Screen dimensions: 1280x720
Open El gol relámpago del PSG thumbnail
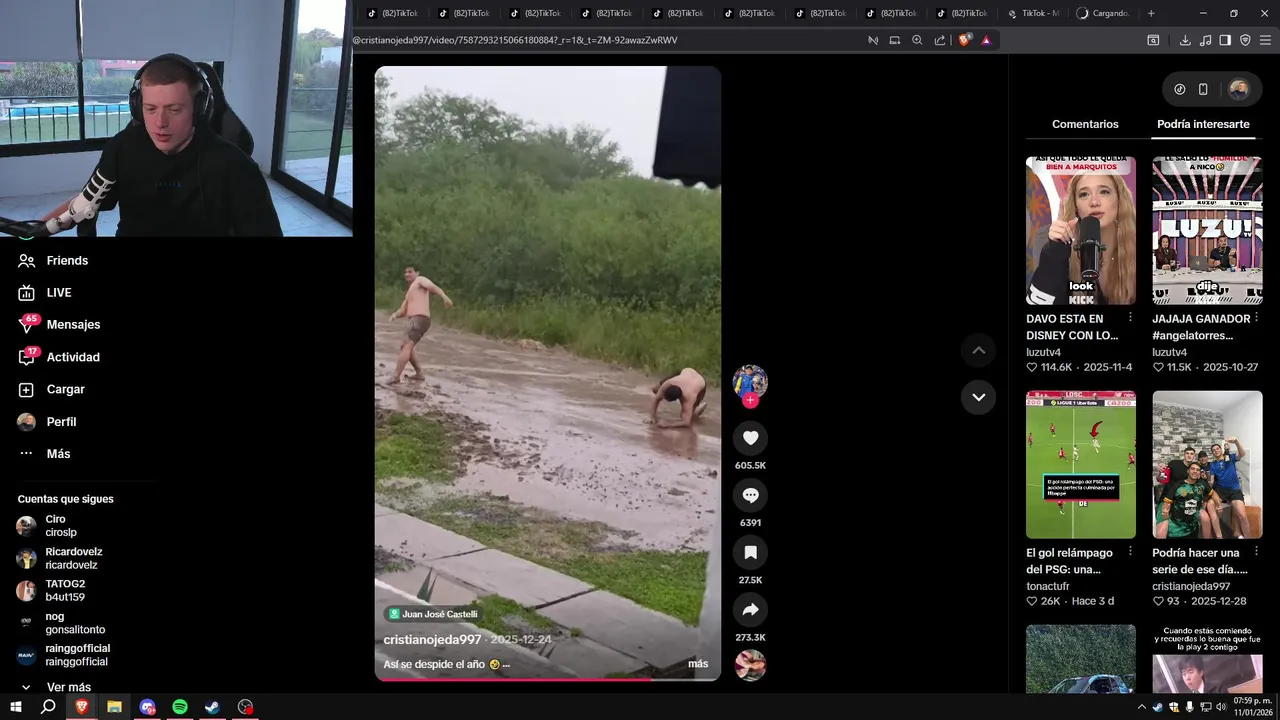(x=1081, y=465)
